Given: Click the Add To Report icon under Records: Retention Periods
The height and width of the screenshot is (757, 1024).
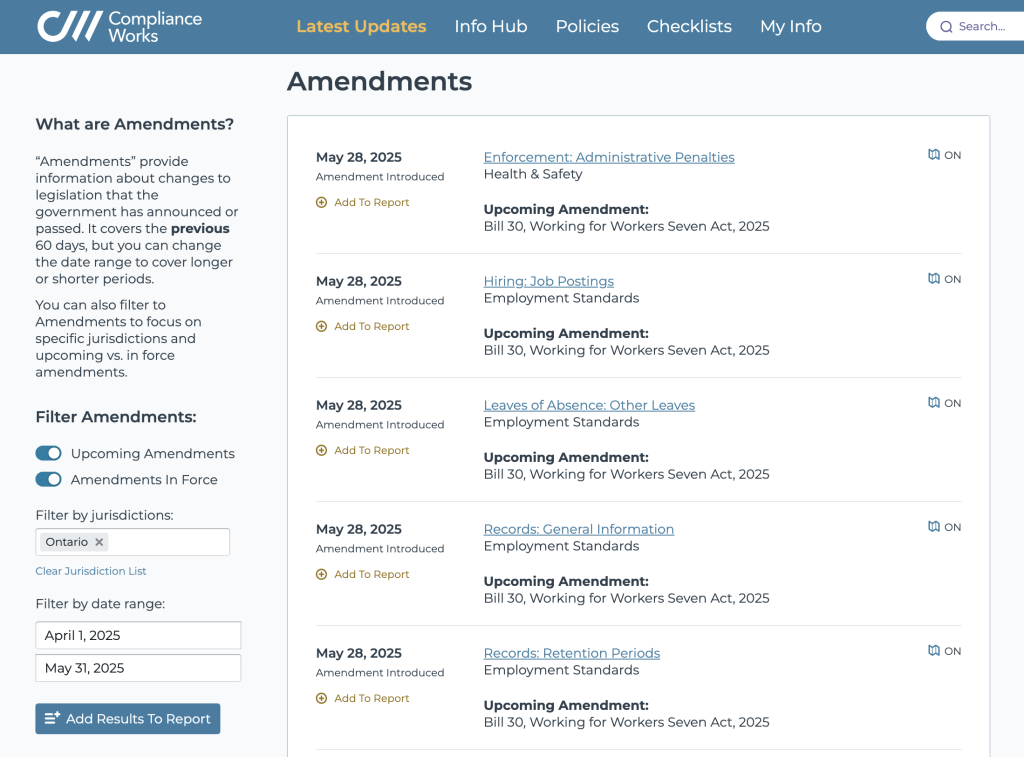Looking at the screenshot, I should pos(321,698).
